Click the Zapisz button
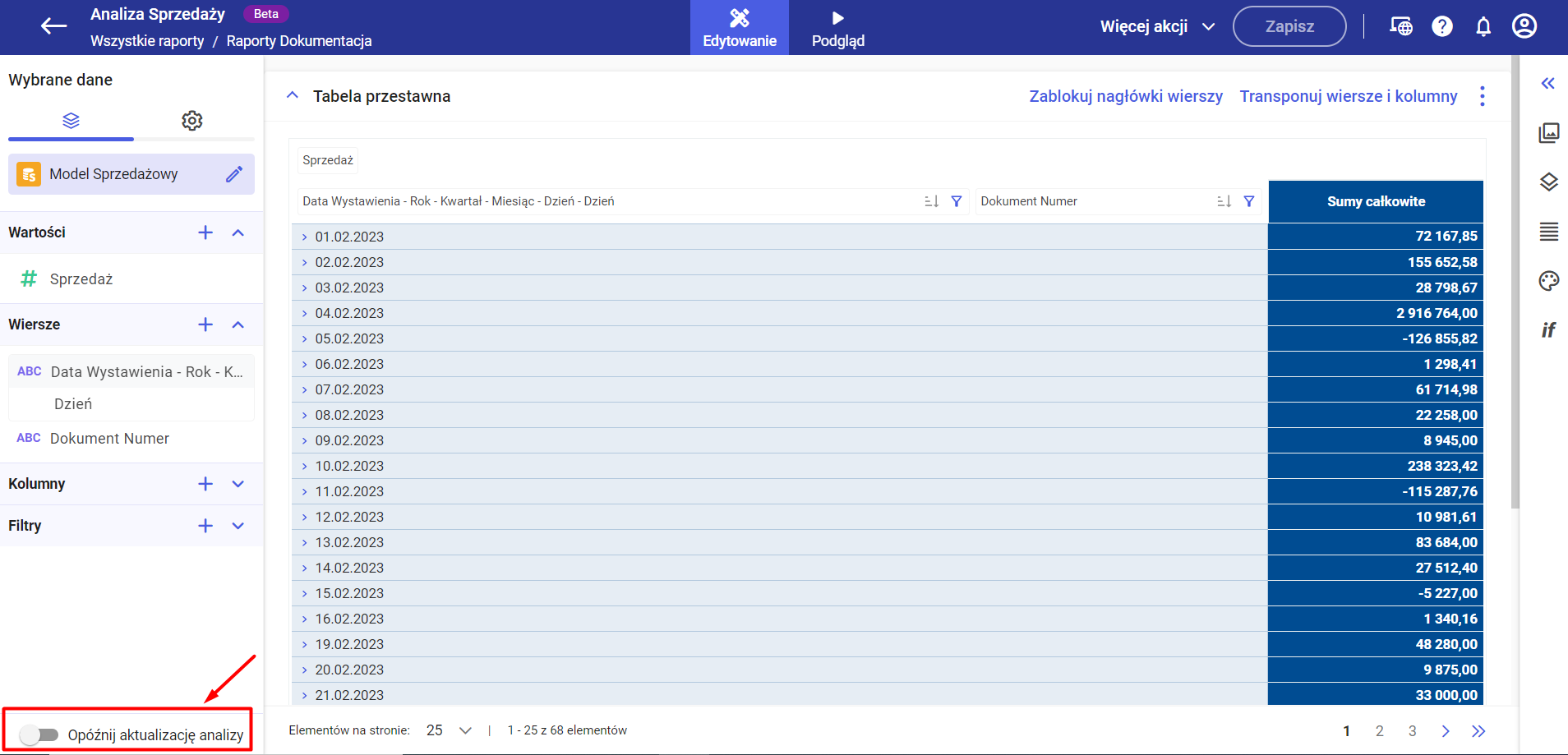Image resolution: width=1568 pixels, height=755 pixels. 1289,26
